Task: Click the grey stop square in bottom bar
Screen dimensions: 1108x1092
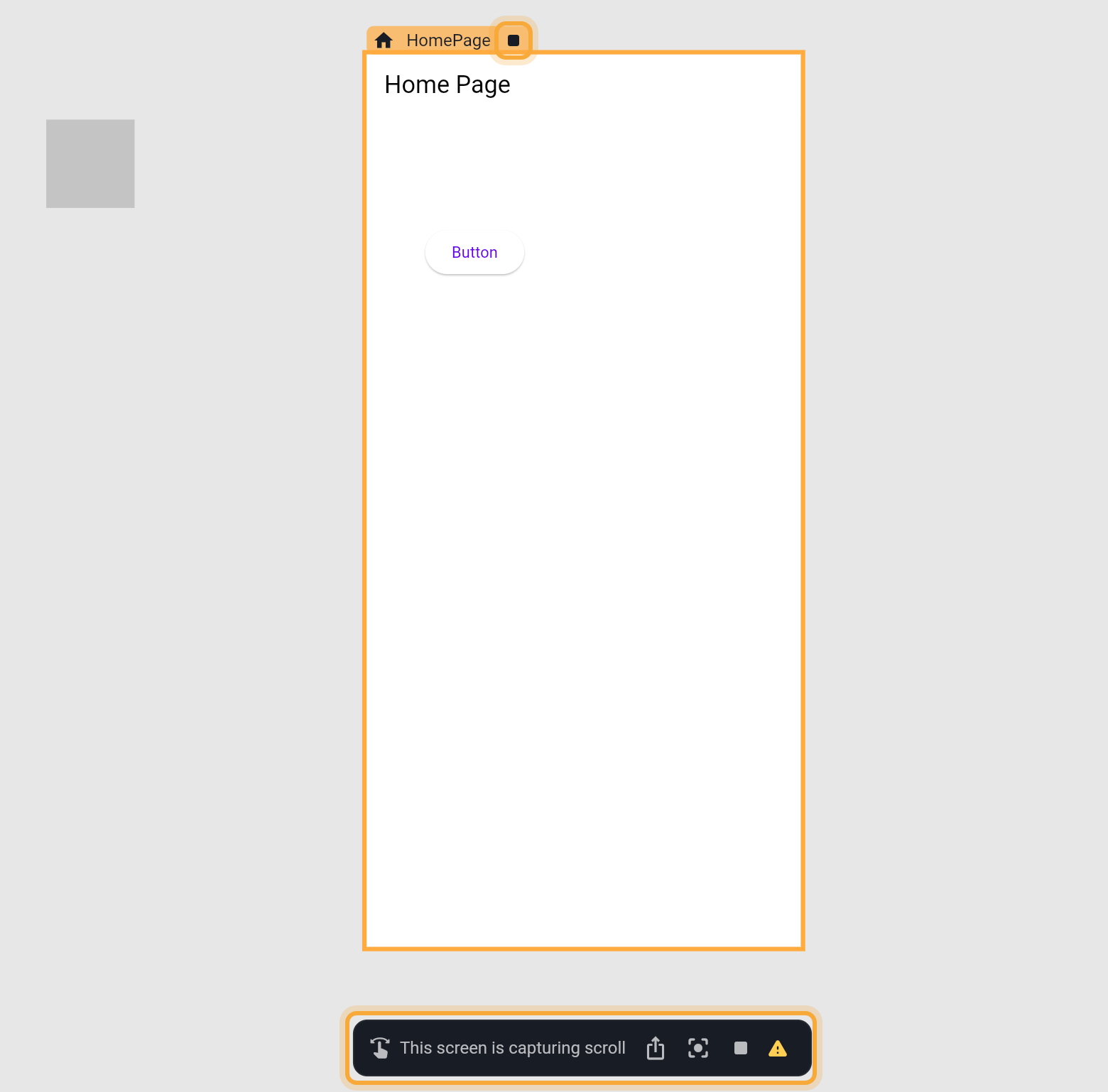Action: coord(741,1048)
